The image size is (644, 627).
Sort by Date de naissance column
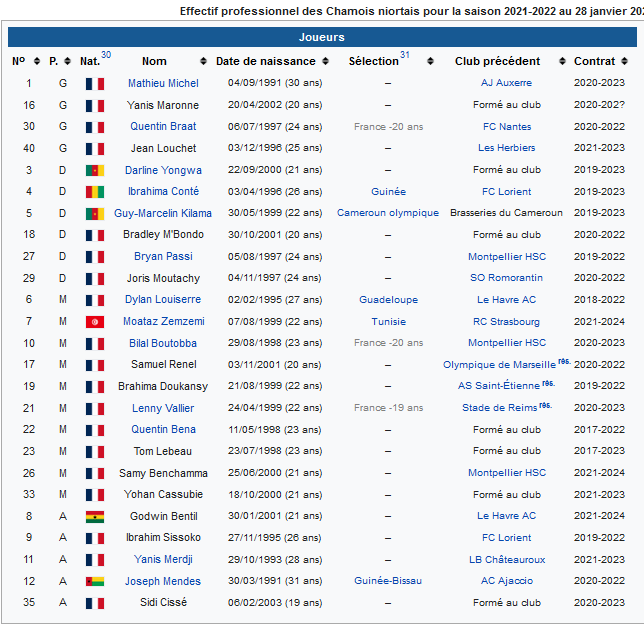(x=325, y=61)
